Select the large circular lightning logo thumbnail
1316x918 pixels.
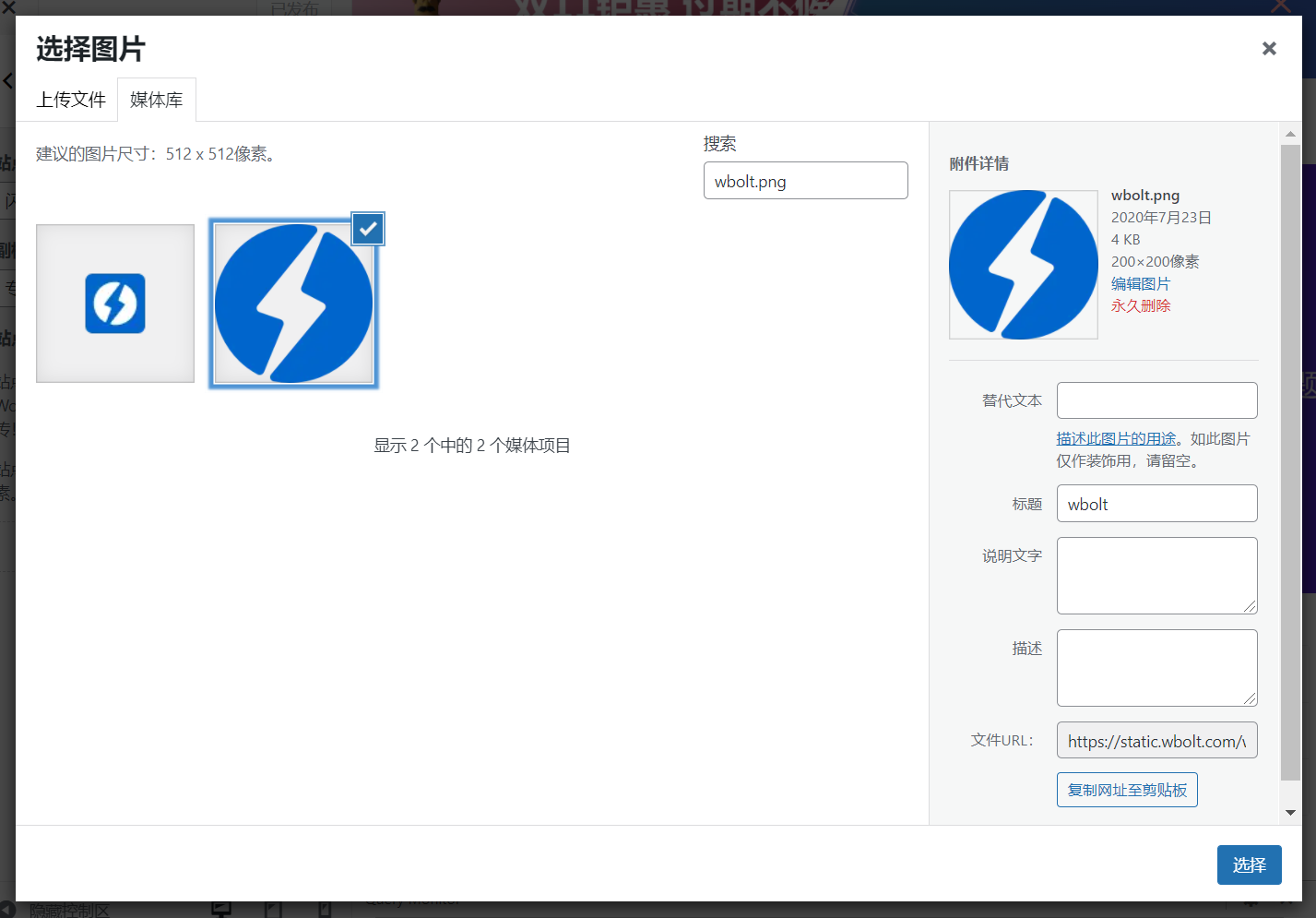[293, 304]
